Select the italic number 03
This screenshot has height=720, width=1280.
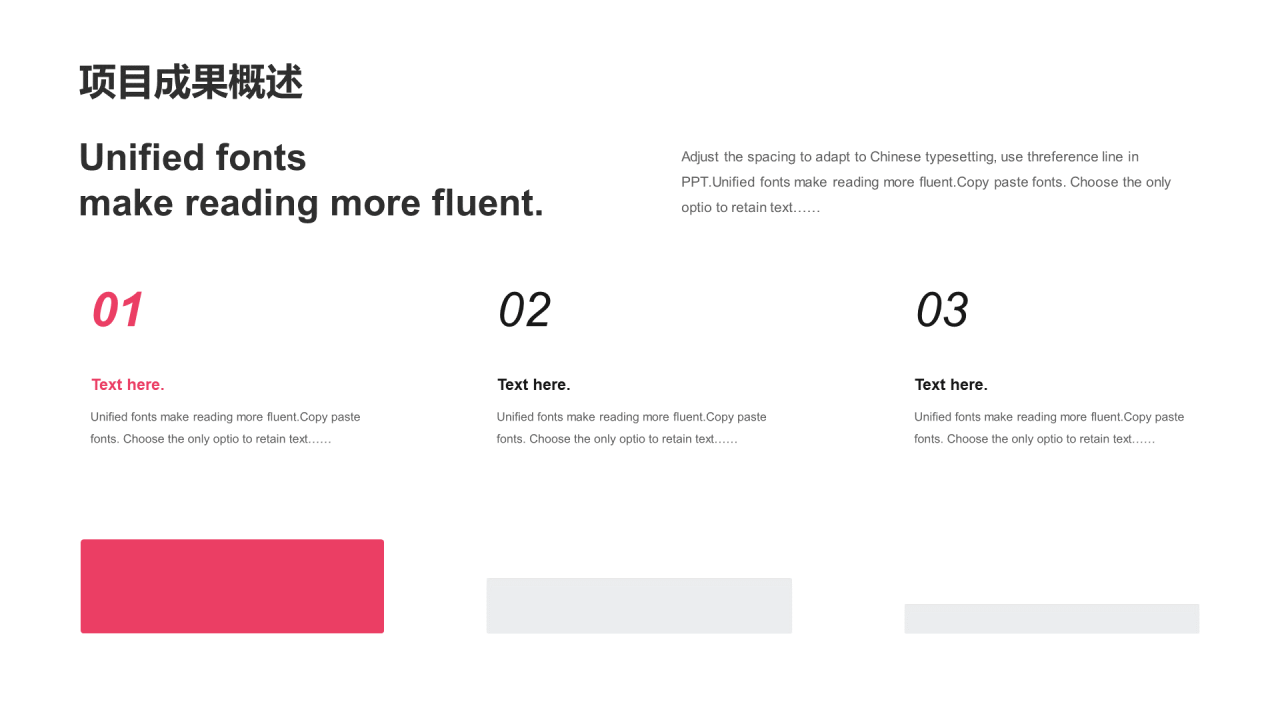[942, 310]
